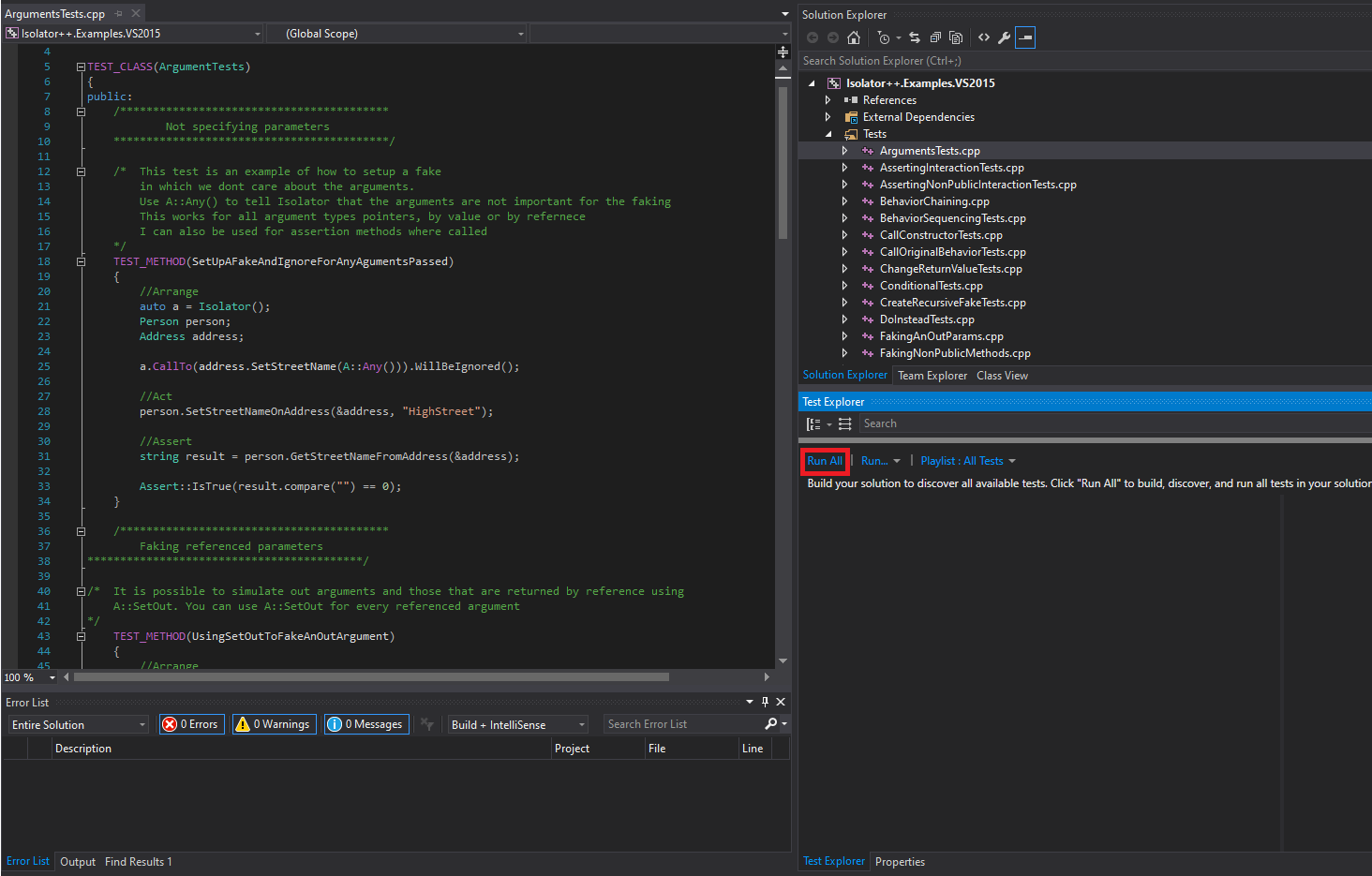
Task: Open the Build + IntelliSense dropdown
Action: [x=517, y=725]
